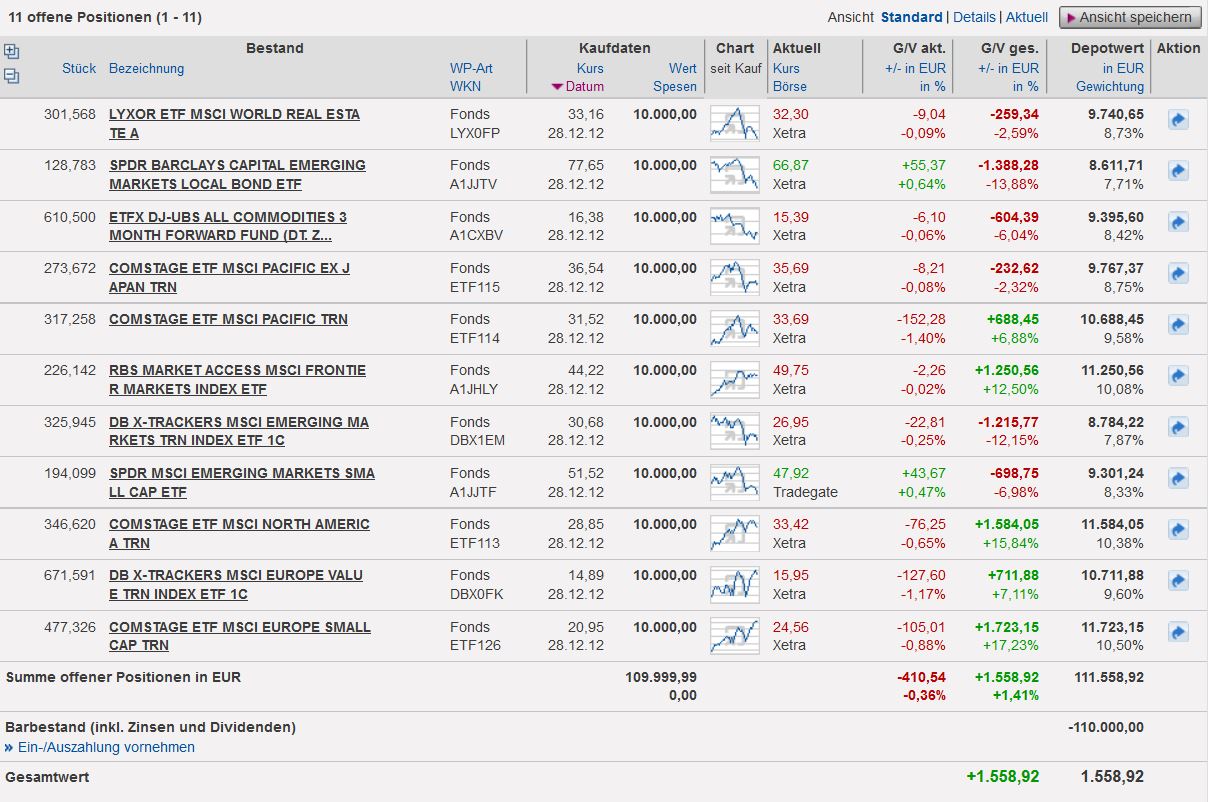Switch to the Details view
1210x802 pixels.
pyautogui.click(x=974, y=17)
